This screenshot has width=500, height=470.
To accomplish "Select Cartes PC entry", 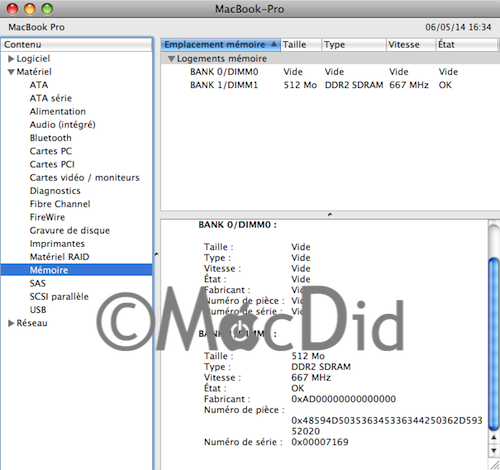I will point(51,151).
